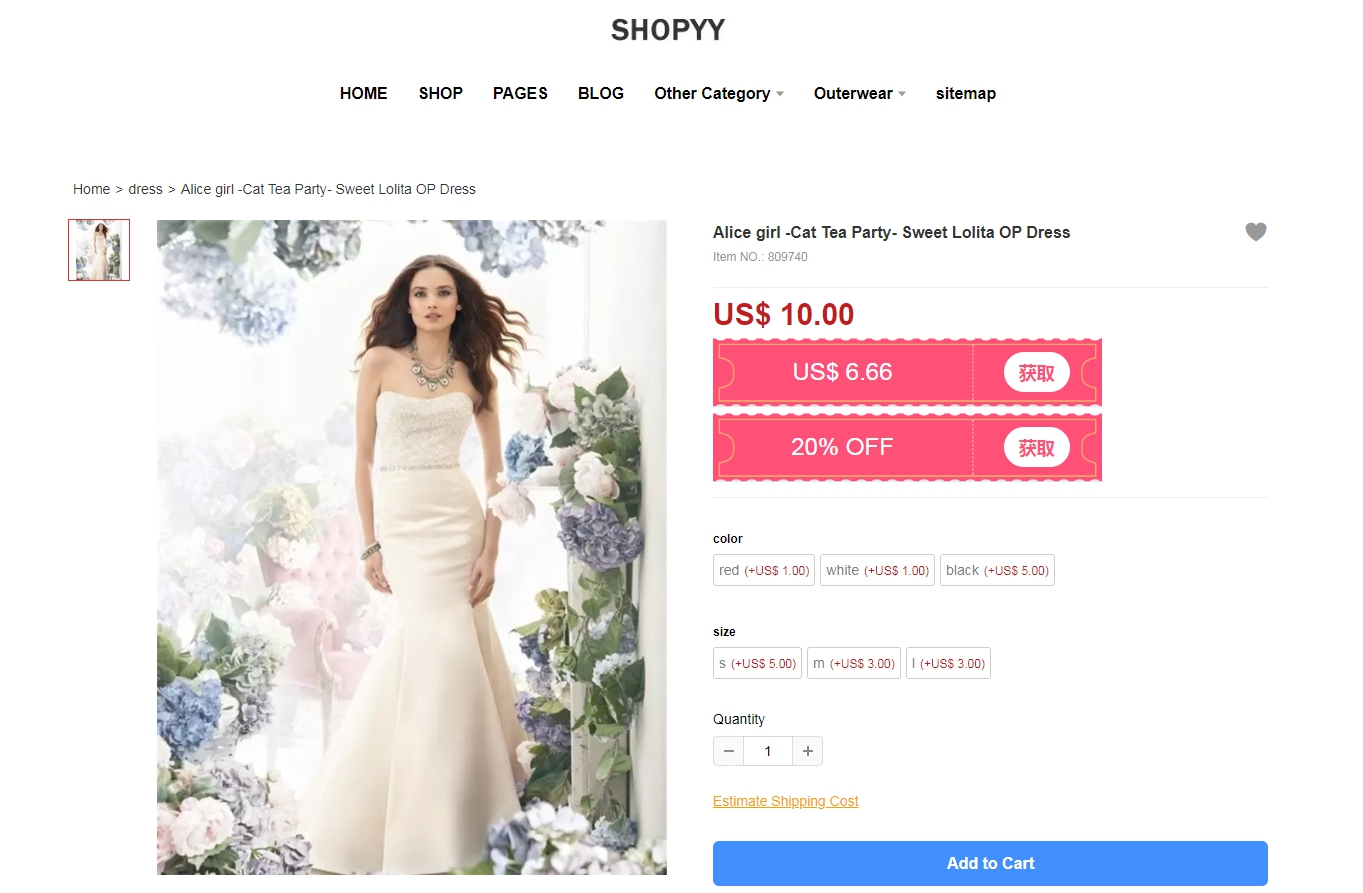Viewport: 1363px width, 893px height.
Task: Open Estimate Shipping Cost link
Action: click(x=786, y=801)
